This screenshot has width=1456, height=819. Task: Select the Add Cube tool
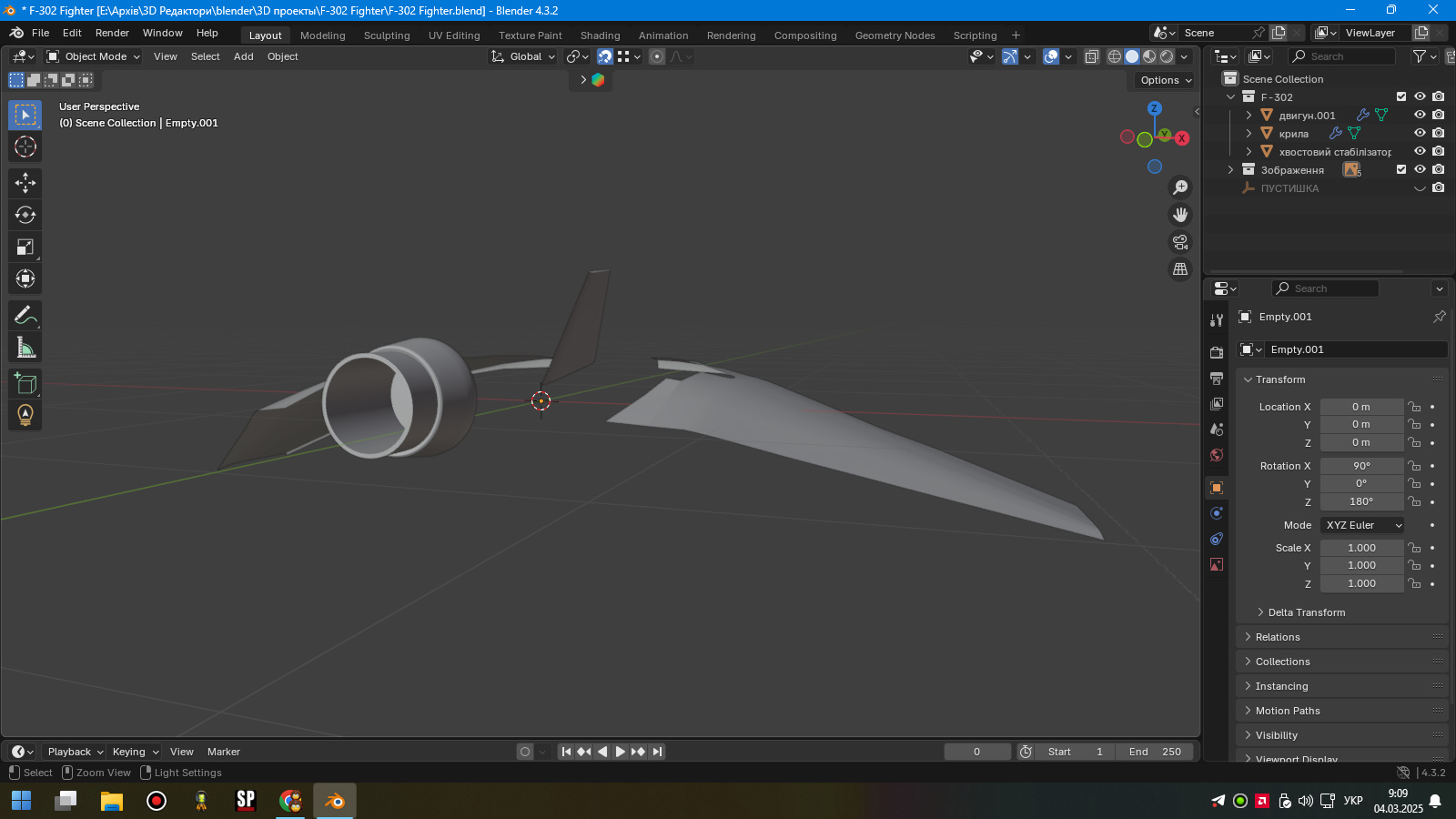click(25, 383)
